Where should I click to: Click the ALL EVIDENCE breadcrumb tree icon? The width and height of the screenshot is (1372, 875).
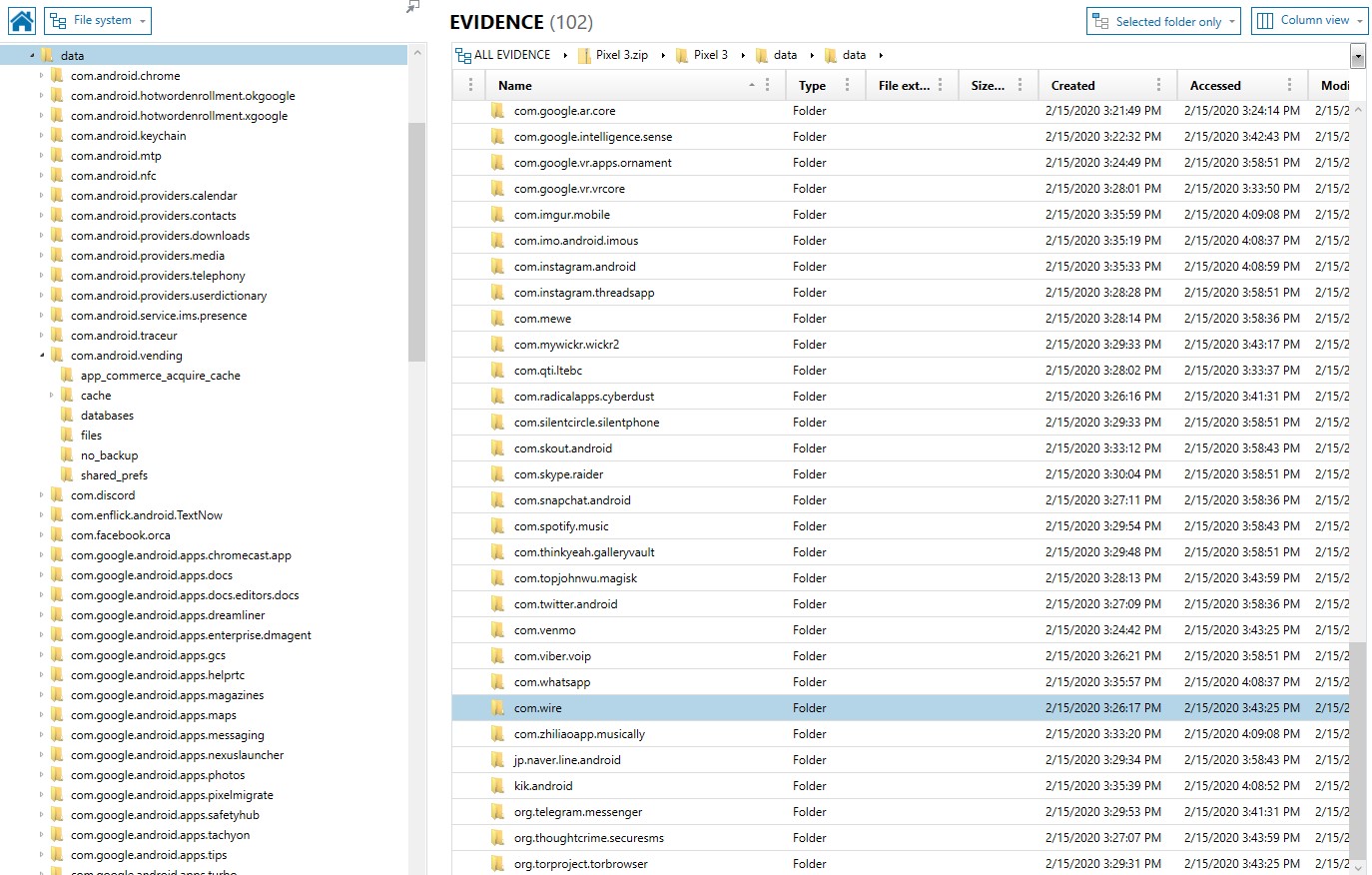coord(462,55)
